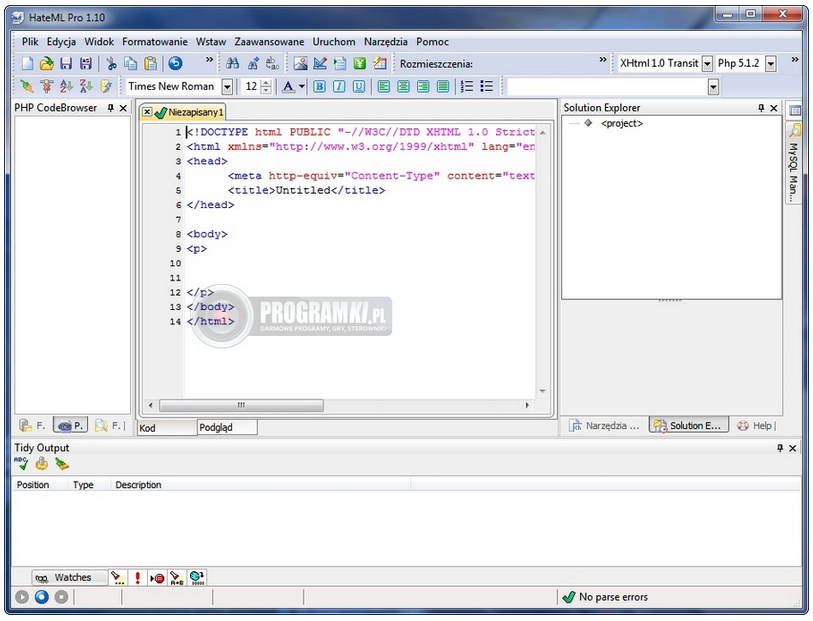This screenshot has height=621, width=813.
Task: Click the Watches button
Action: coord(69,577)
